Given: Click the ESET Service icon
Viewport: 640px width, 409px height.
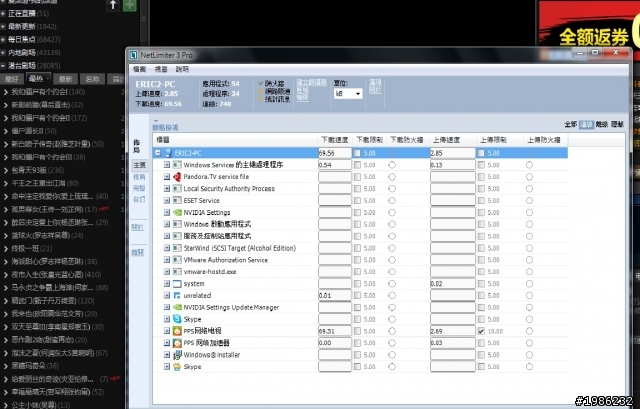Looking at the screenshot, I should pyautogui.click(x=177, y=200).
